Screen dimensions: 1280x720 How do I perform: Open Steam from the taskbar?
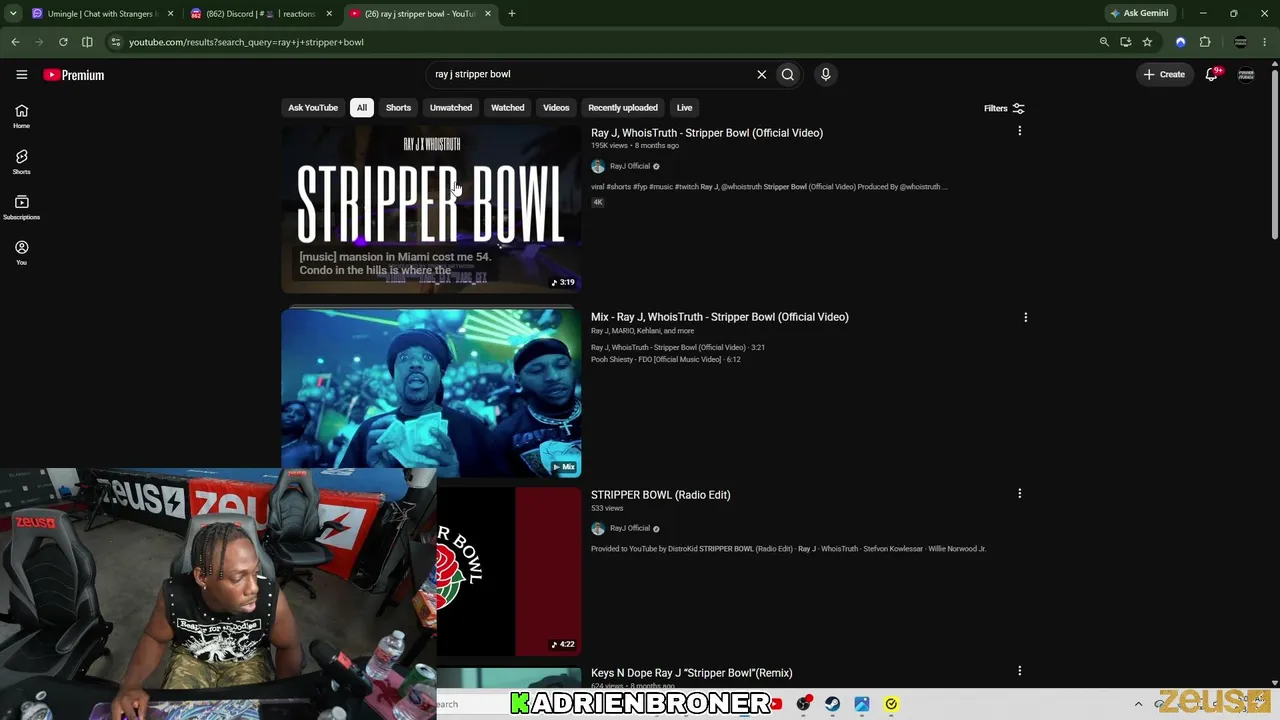832,704
